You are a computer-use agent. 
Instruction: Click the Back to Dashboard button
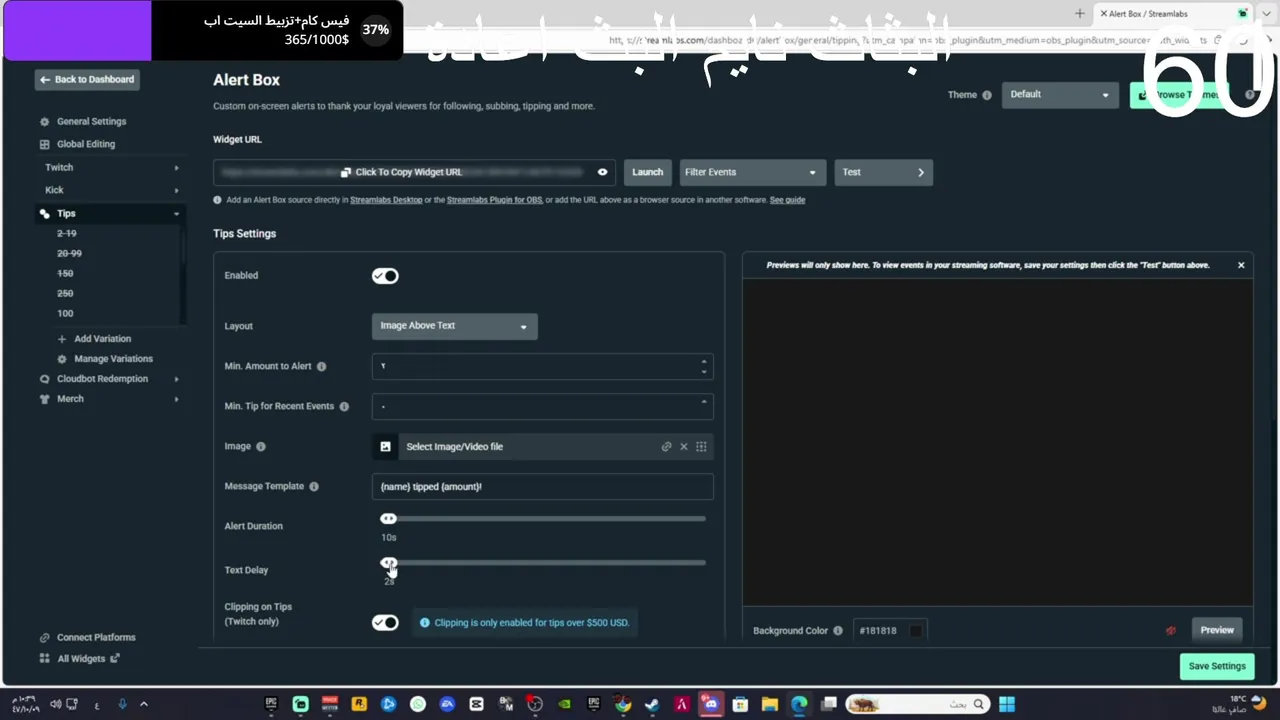87,80
